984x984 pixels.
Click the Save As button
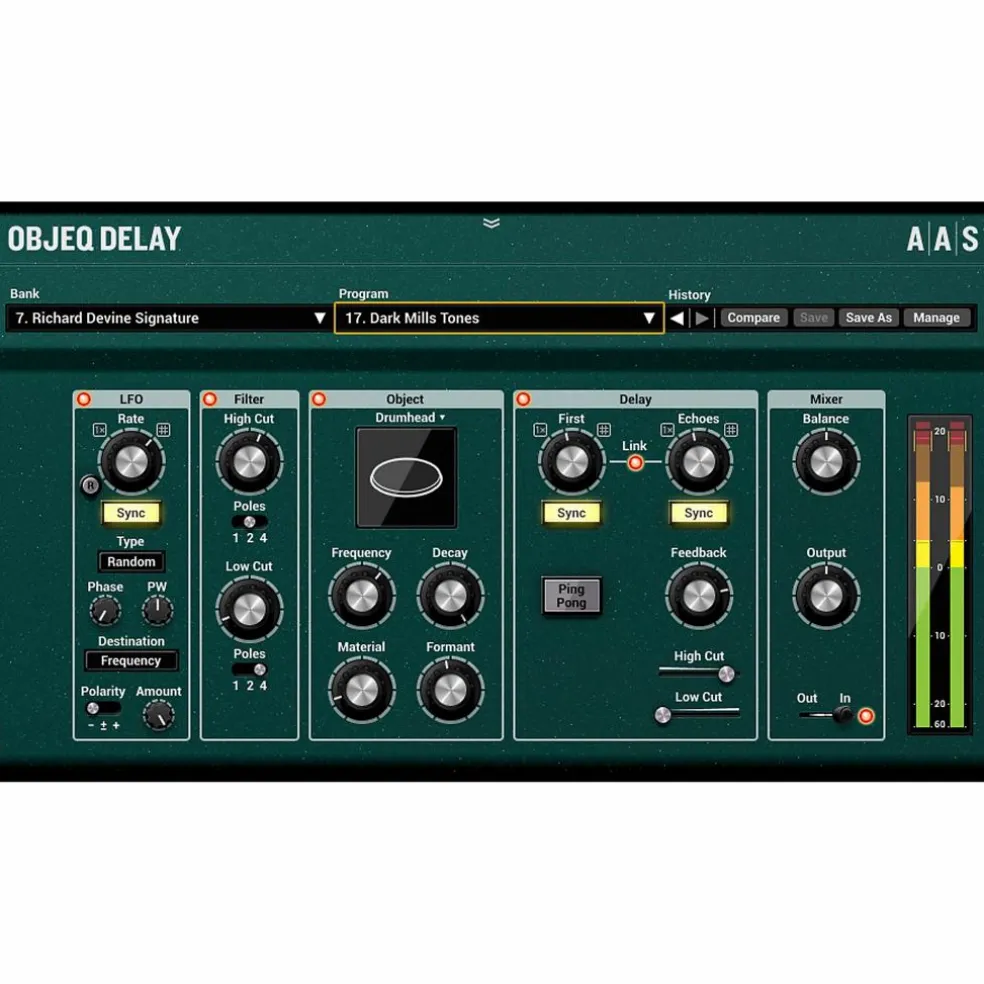(x=869, y=318)
